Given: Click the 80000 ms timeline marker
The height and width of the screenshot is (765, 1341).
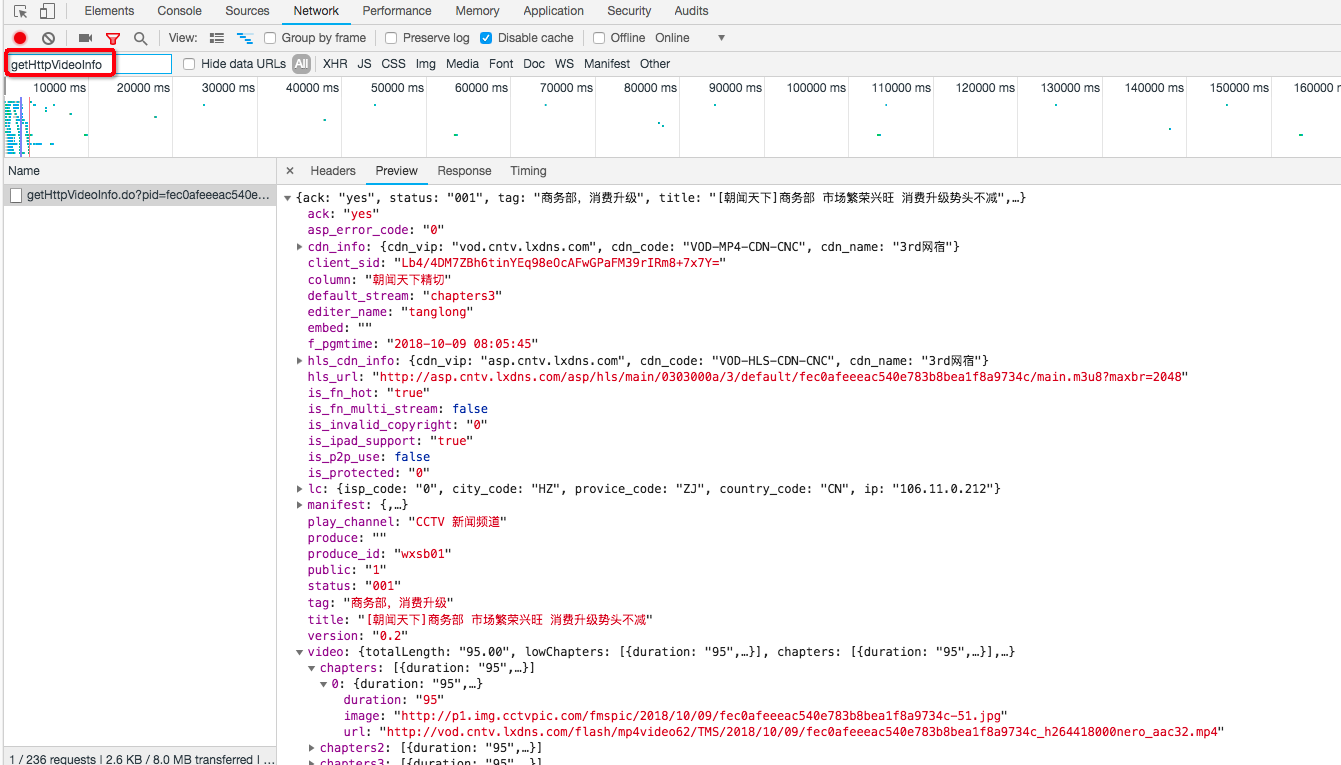Looking at the screenshot, I should (650, 88).
